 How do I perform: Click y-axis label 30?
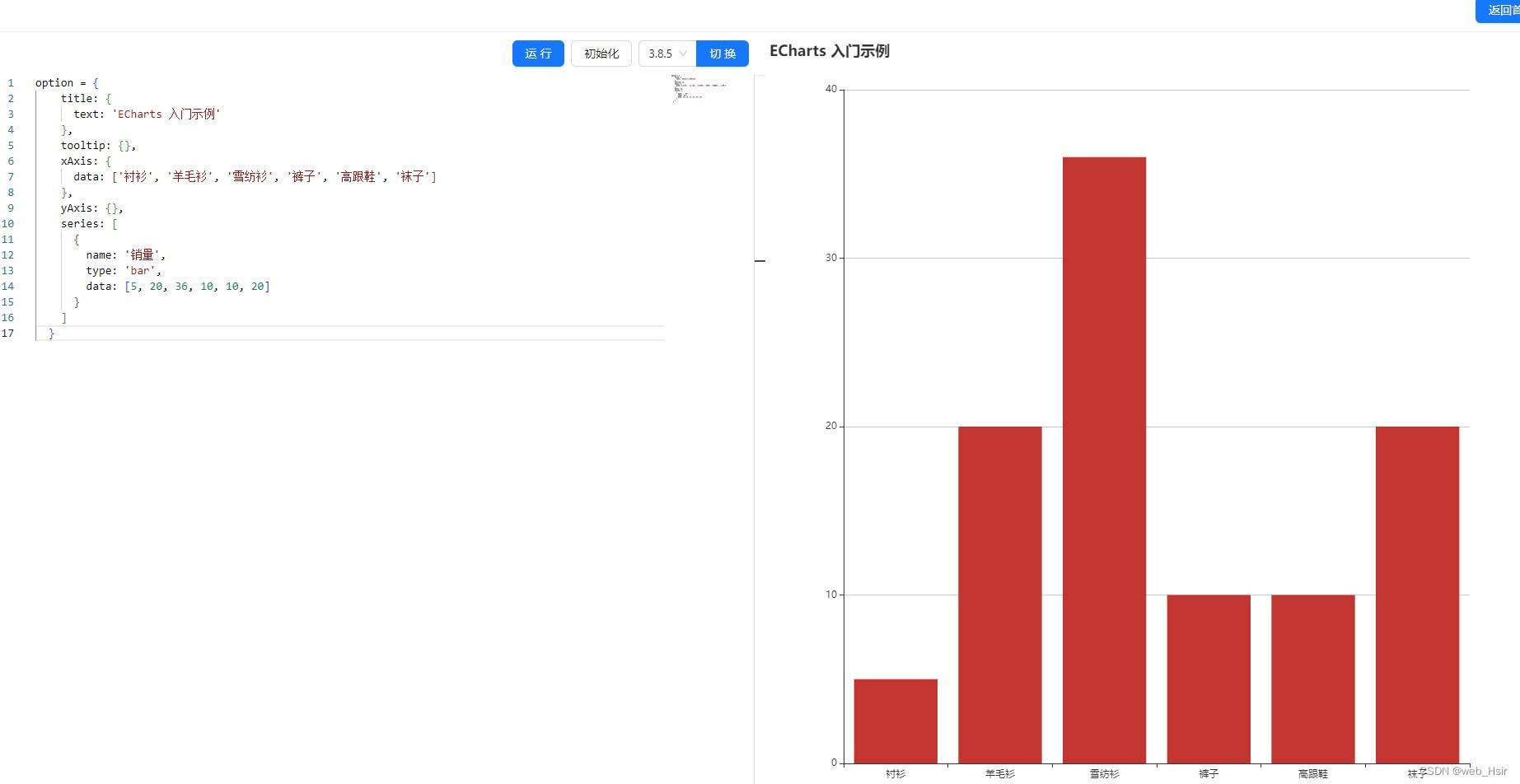point(830,258)
